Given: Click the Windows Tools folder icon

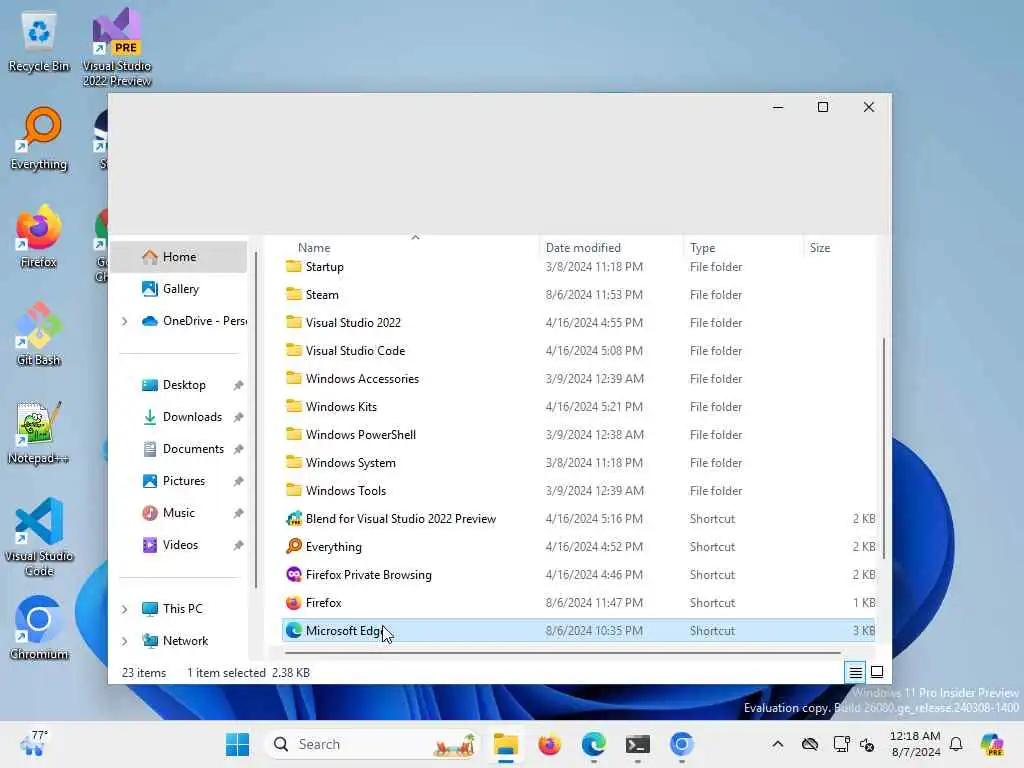Looking at the screenshot, I should (294, 491).
